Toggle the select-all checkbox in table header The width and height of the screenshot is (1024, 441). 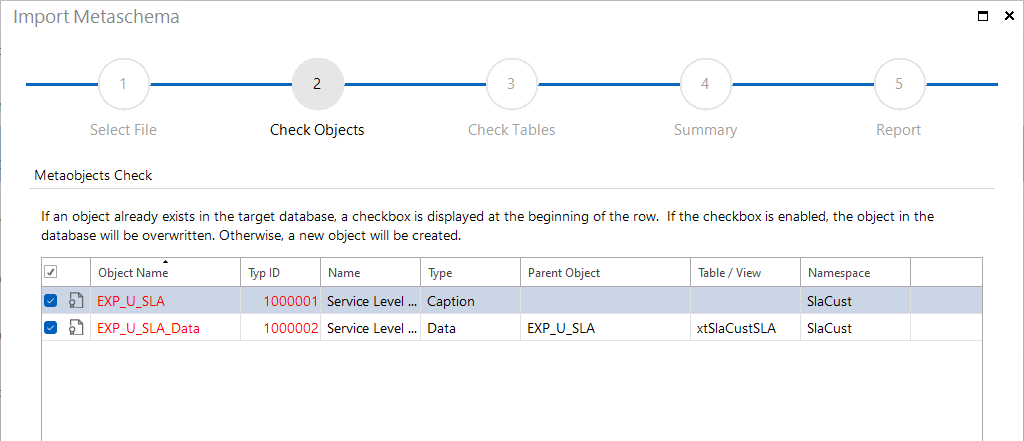pyautogui.click(x=50, y=272)
